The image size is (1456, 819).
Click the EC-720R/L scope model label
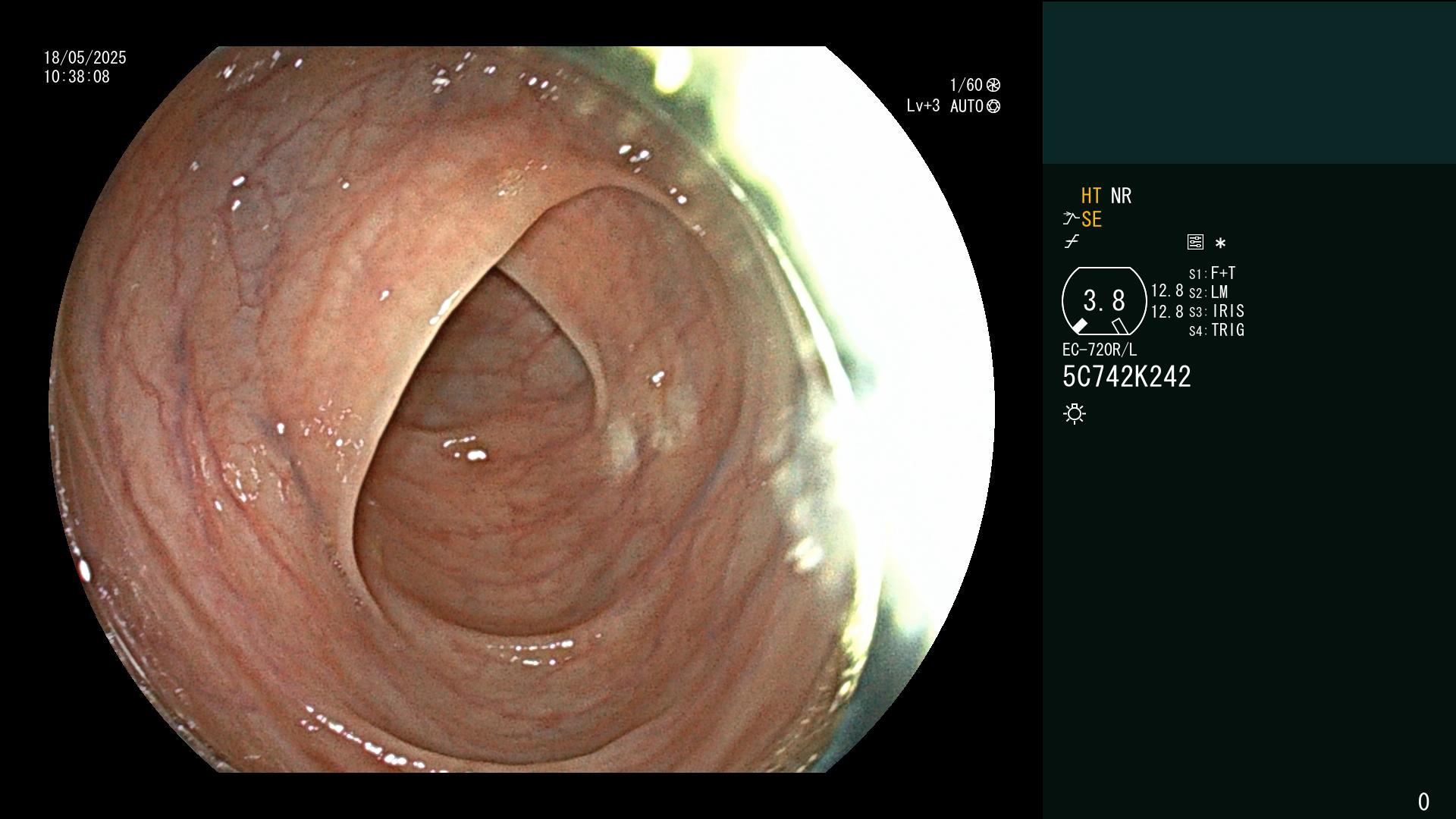1100,350
